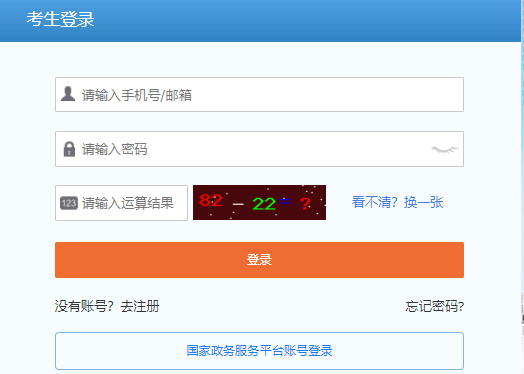Click the red question mark in captcha
524x374 pixels.
(x=305, y=204)
